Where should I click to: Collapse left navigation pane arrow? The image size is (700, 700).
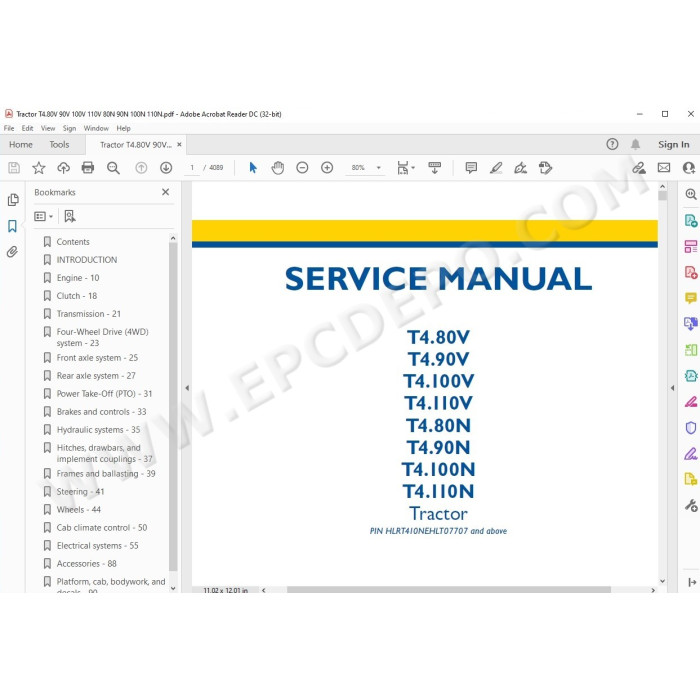click(x=187, y=388)
